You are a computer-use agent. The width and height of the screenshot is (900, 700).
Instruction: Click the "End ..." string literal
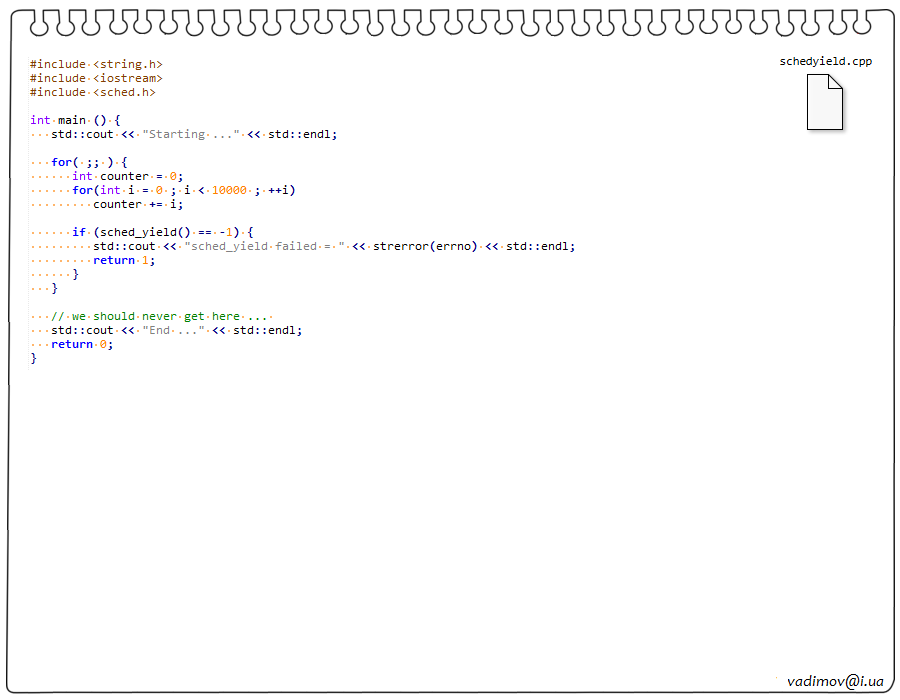coord(173,330)
